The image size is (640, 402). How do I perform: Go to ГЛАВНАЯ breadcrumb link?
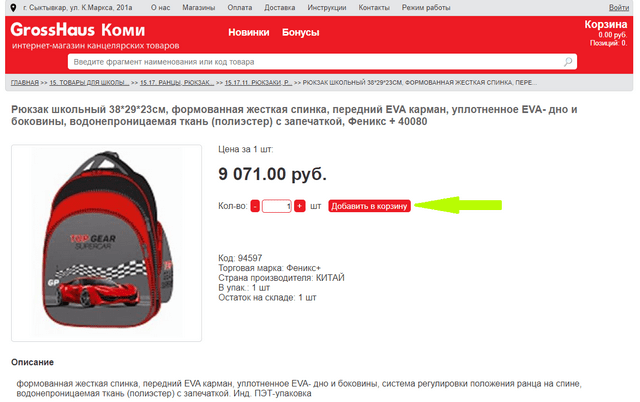(25, 82)
